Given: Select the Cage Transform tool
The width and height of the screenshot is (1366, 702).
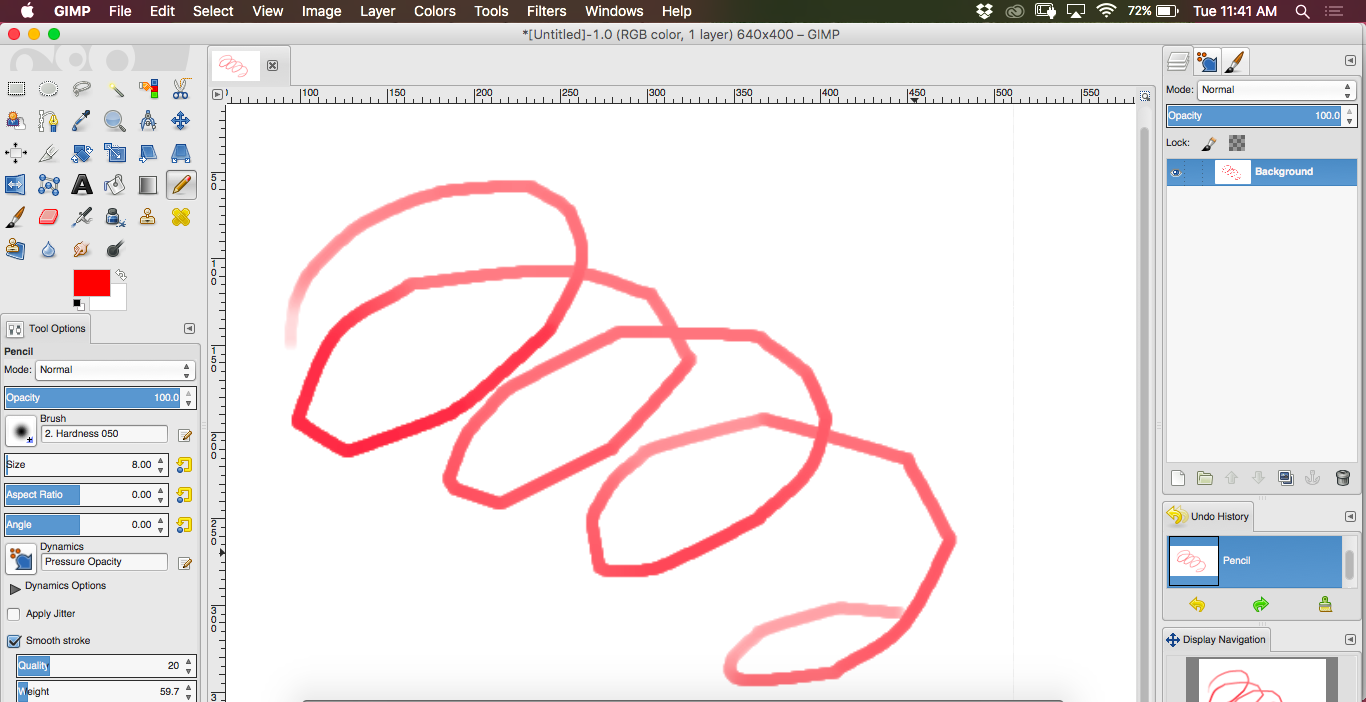Looking at the screenshot, I should click(x=48, y=185).
